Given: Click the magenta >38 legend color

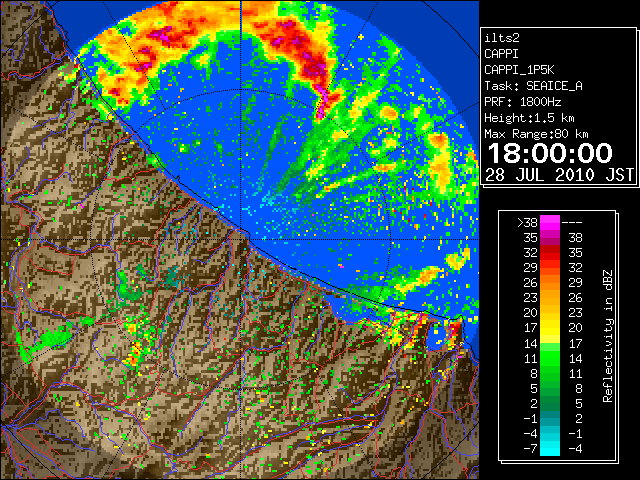Looking at the screenshot, I should coord(550,222).
